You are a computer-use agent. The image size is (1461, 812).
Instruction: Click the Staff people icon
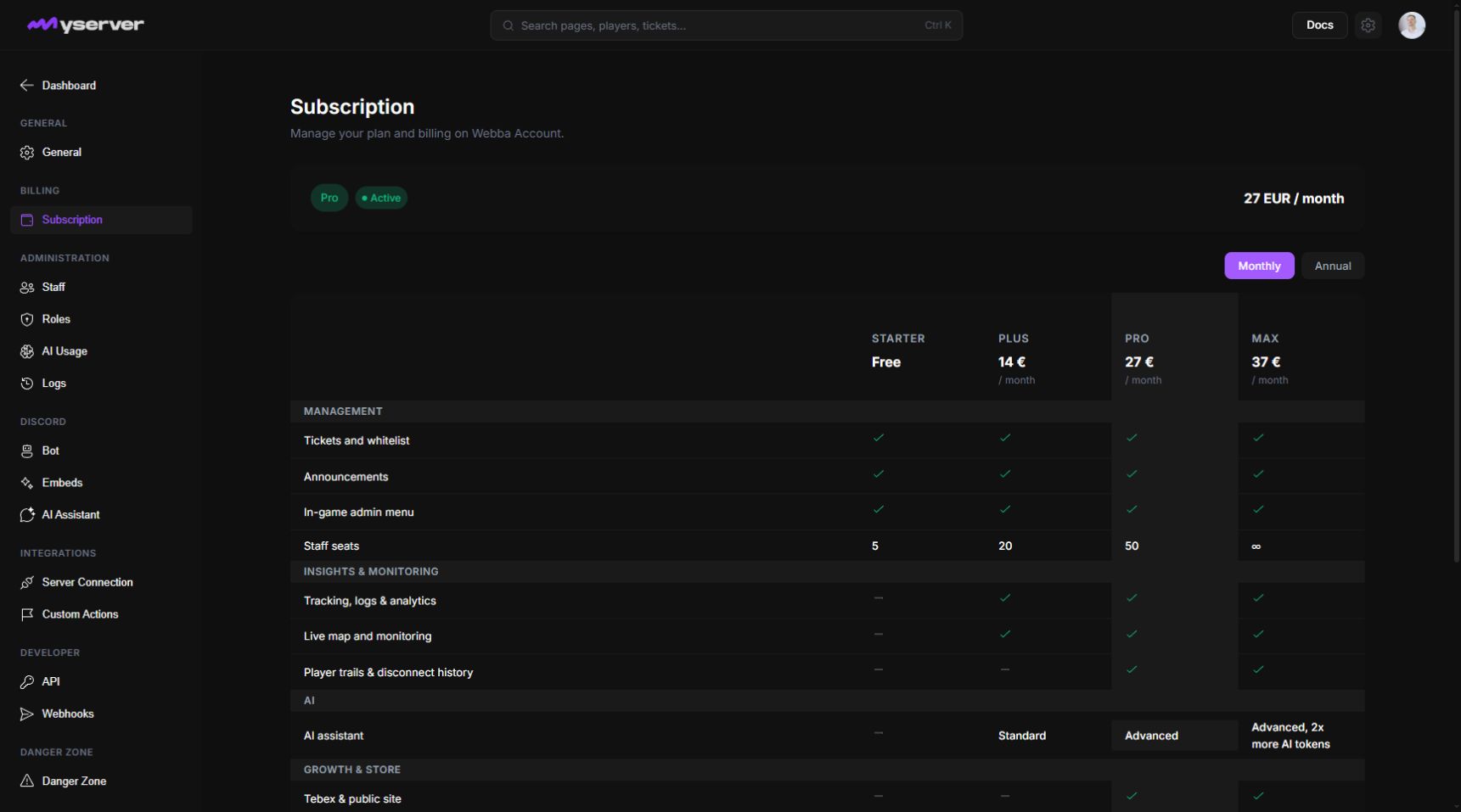[x=27, y=288]
